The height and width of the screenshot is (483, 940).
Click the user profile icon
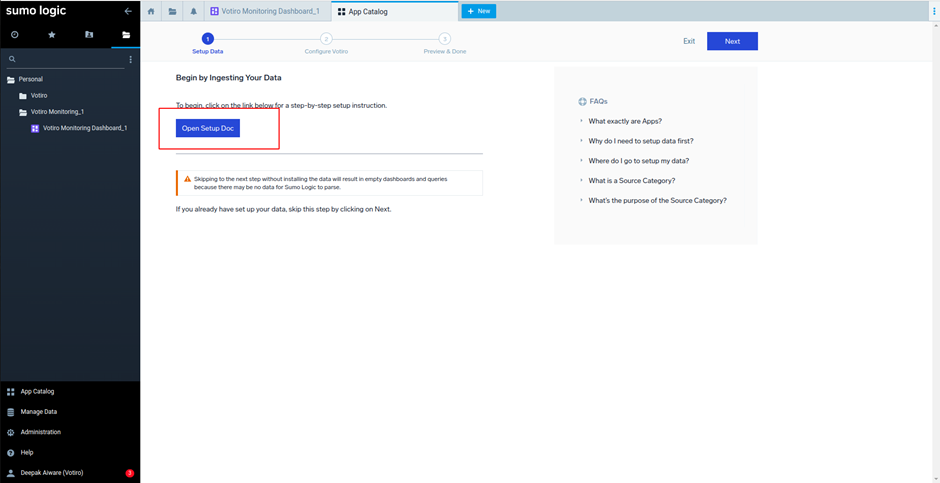coord(10,473)
